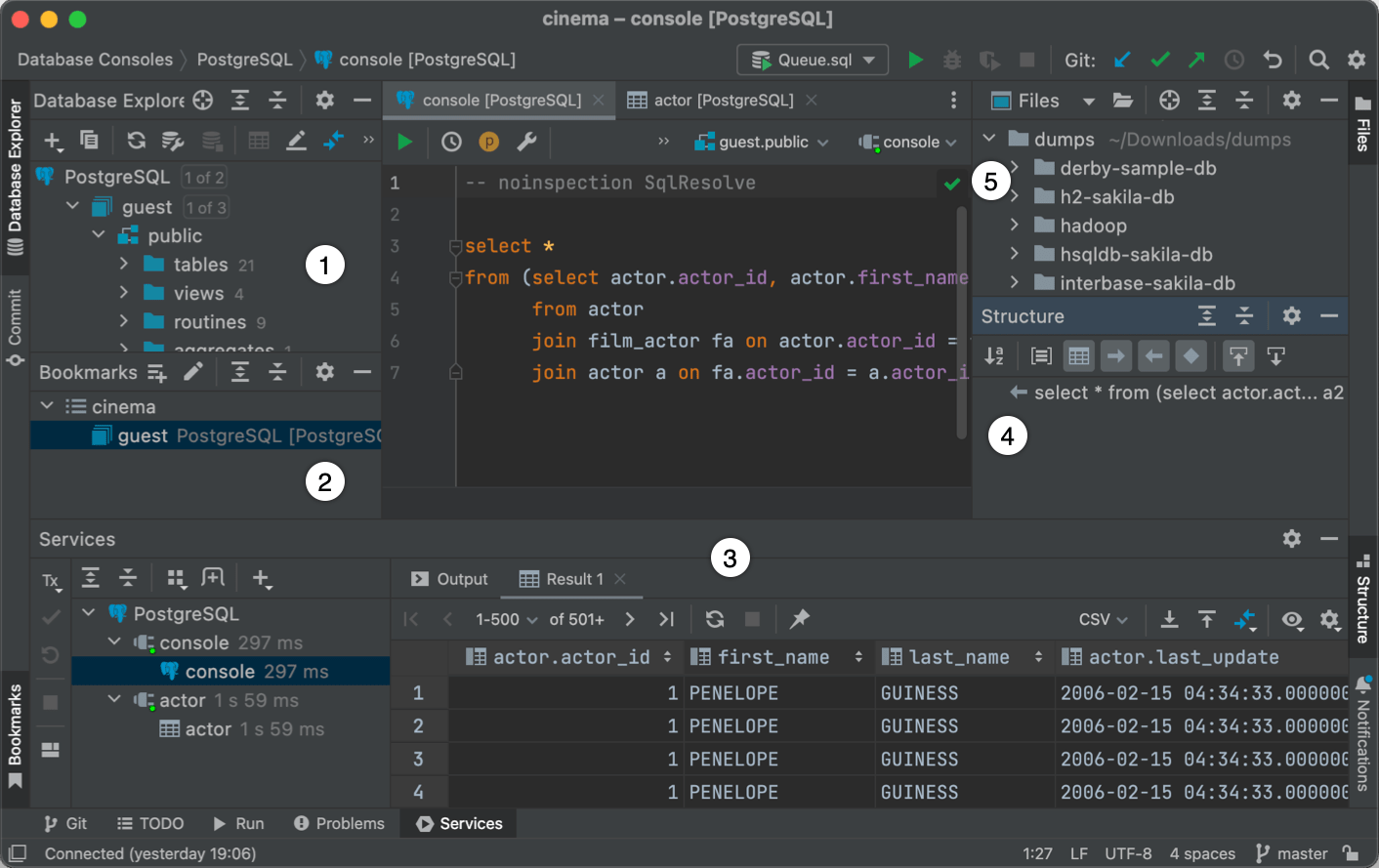Screen dimensions: 1379x868
Task: Open the CSV extractor format dropdown
Action: pos(1102,619)
